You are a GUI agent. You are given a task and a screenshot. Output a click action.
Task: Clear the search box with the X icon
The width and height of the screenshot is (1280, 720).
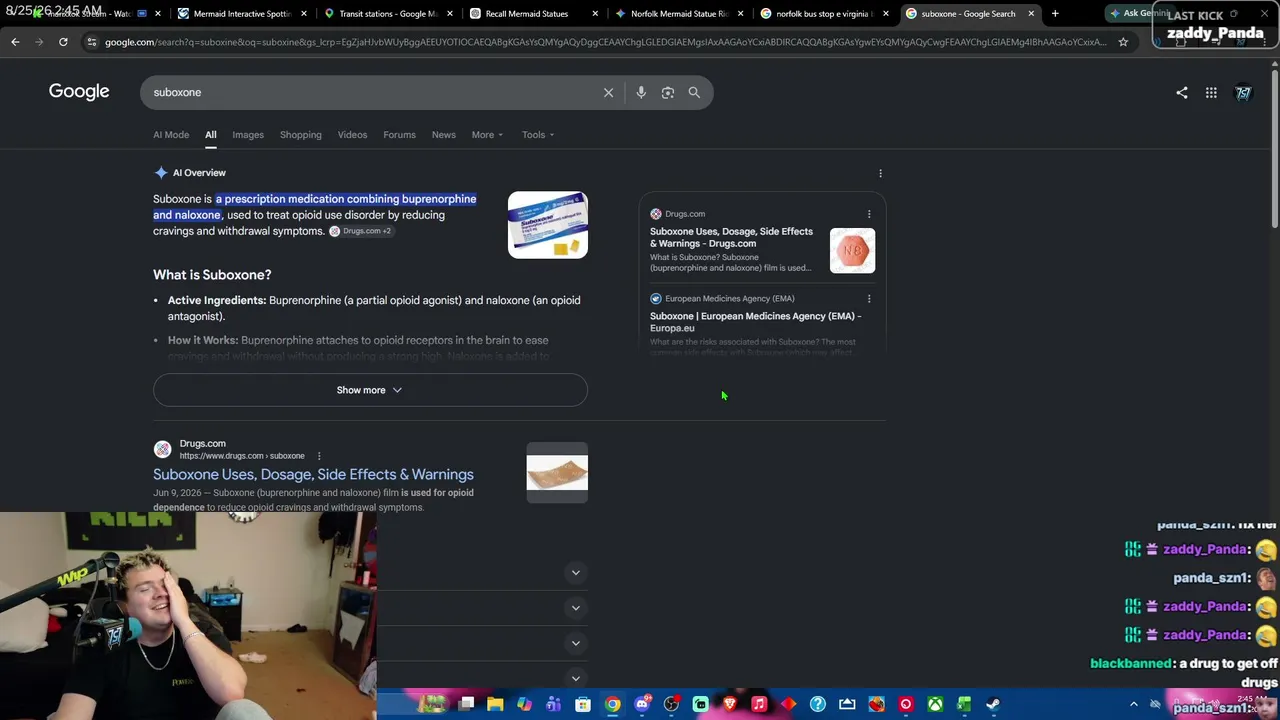tap(608, 92)
